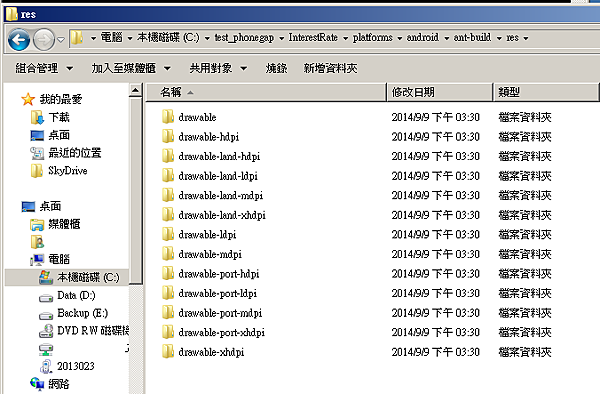Click the user folder icon below 媒體櫃
This screenshot has width=600, height=394.
click(x=37, y=242)
